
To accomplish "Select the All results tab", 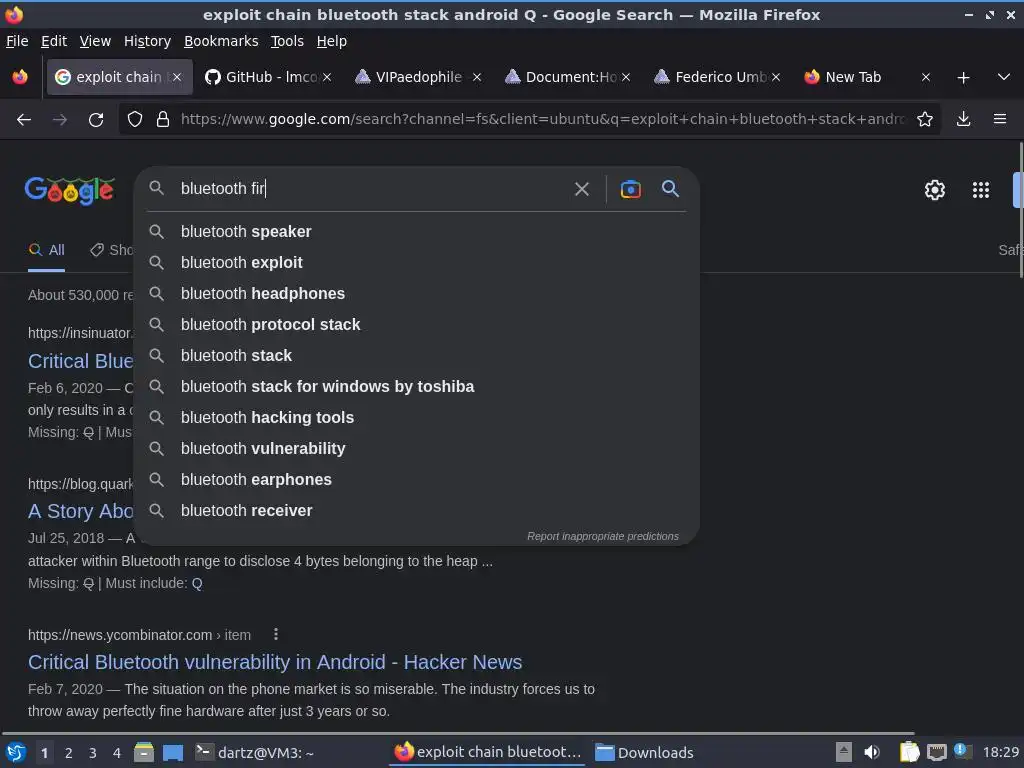I will pyautogui.click(x=46, y=250).
